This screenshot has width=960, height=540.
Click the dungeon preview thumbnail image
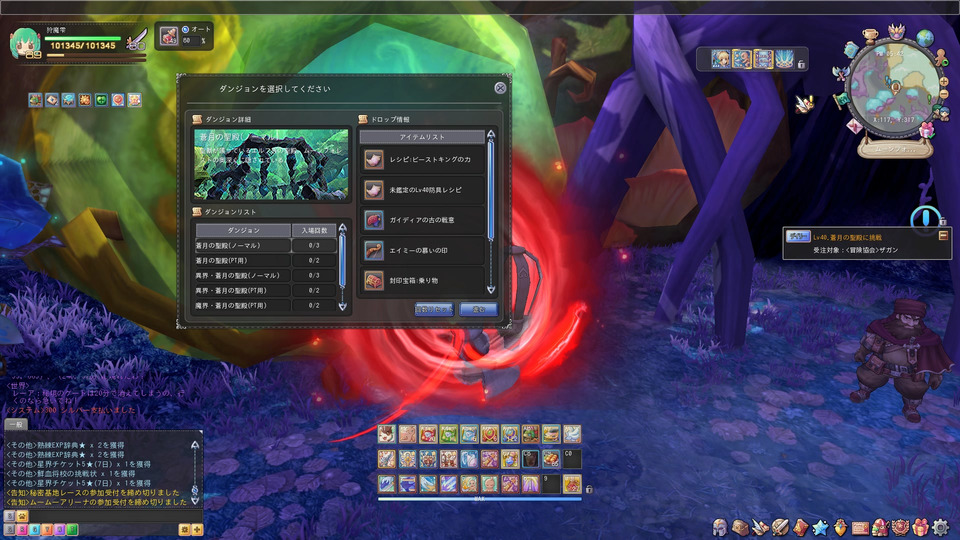pyautogui.click(x=271, y=164)
